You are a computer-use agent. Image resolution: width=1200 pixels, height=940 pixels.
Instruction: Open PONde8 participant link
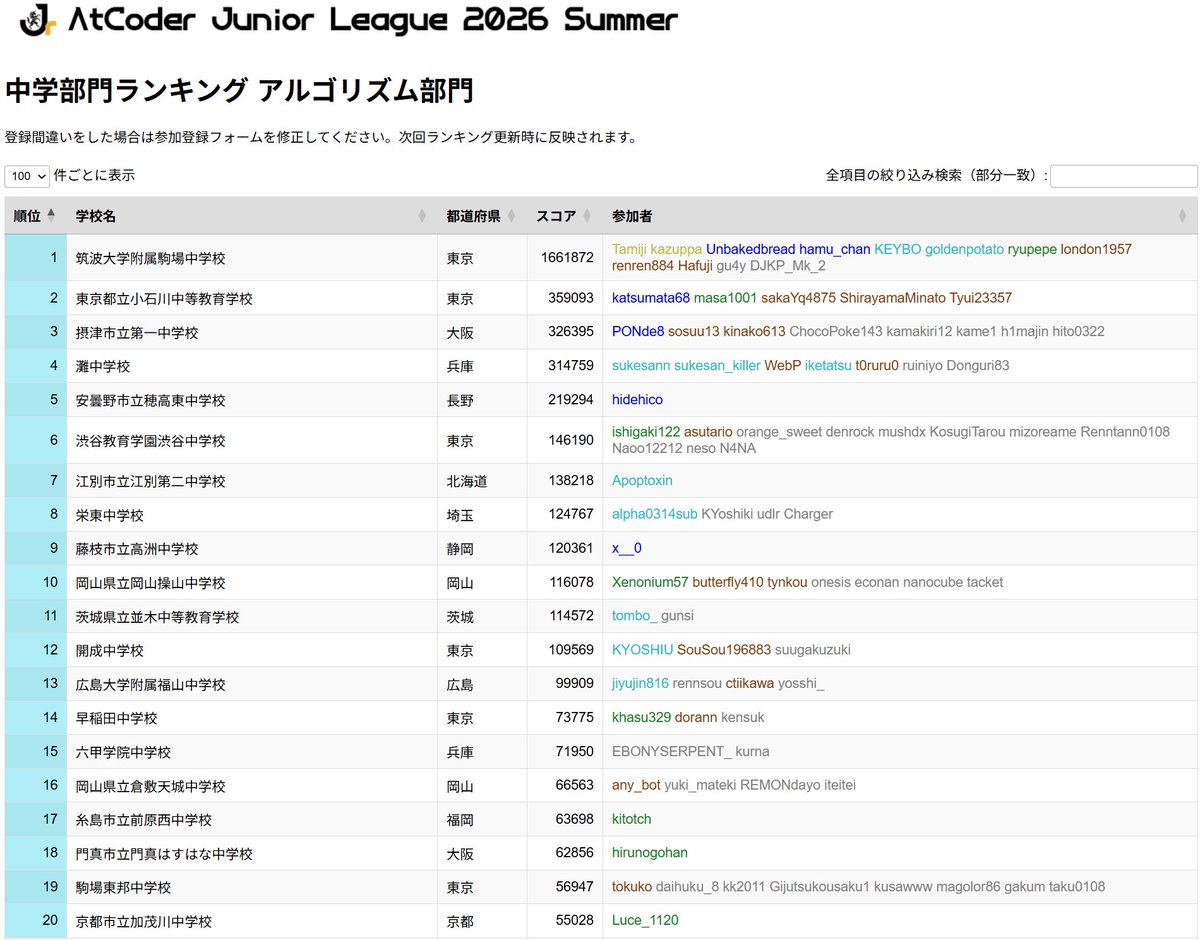[638, 332]
